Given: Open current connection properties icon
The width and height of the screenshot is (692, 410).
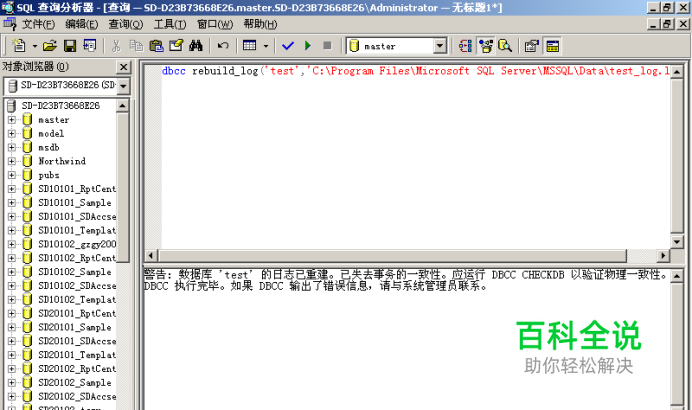Looking at the screenshot, I should pyautogui.click(x=531, y=45).
